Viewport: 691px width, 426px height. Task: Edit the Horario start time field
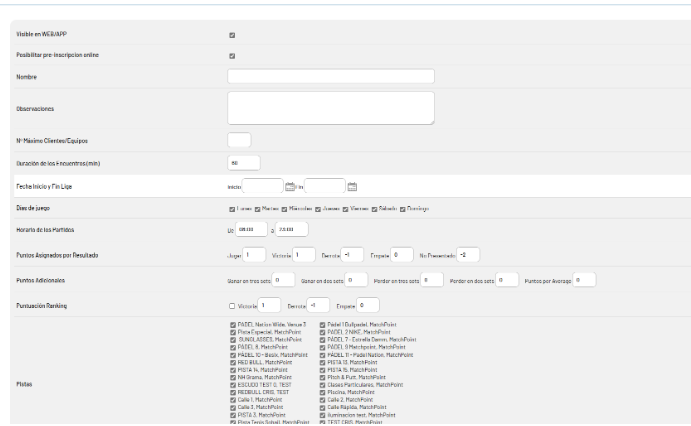(x=251, y=230)
